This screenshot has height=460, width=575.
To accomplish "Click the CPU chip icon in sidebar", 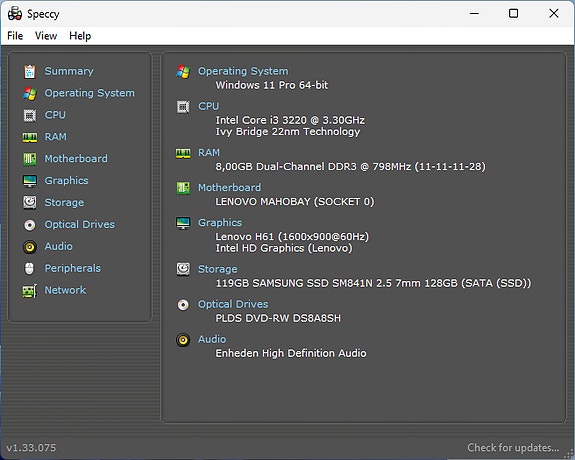I will coord(30,115).
